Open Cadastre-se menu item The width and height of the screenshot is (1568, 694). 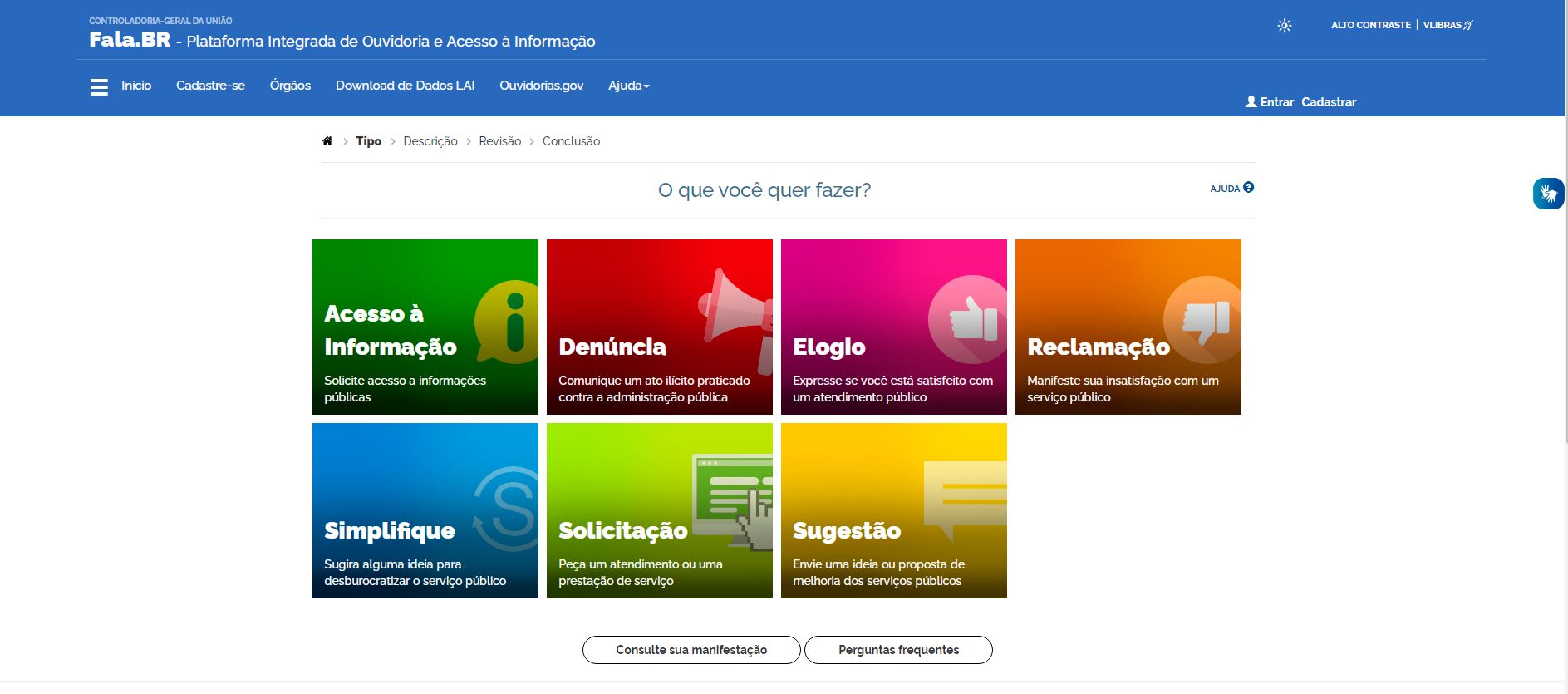coord(210,86)
